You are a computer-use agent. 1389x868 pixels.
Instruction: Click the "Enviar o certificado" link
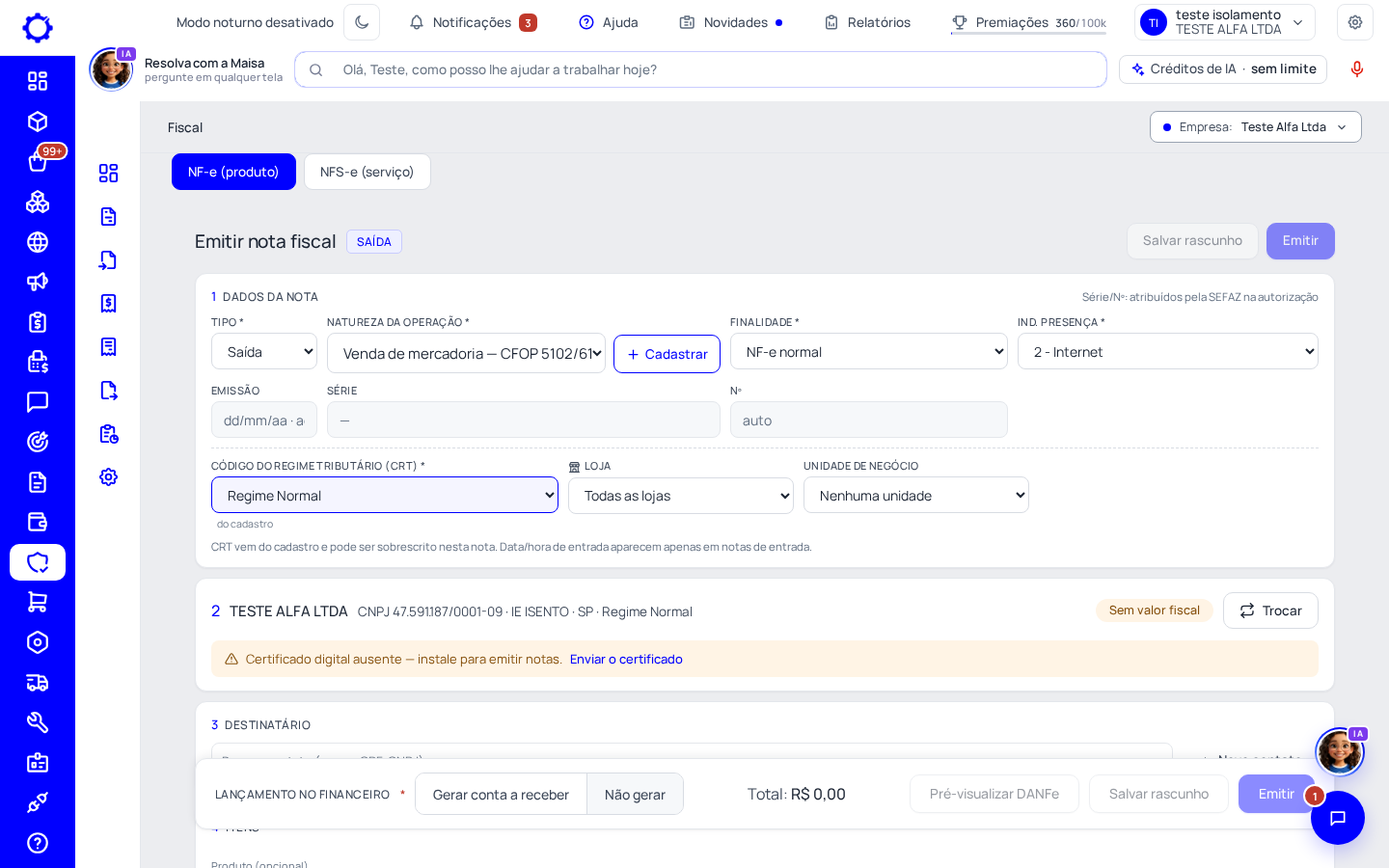pyautogui.click(x=626, y=659)
